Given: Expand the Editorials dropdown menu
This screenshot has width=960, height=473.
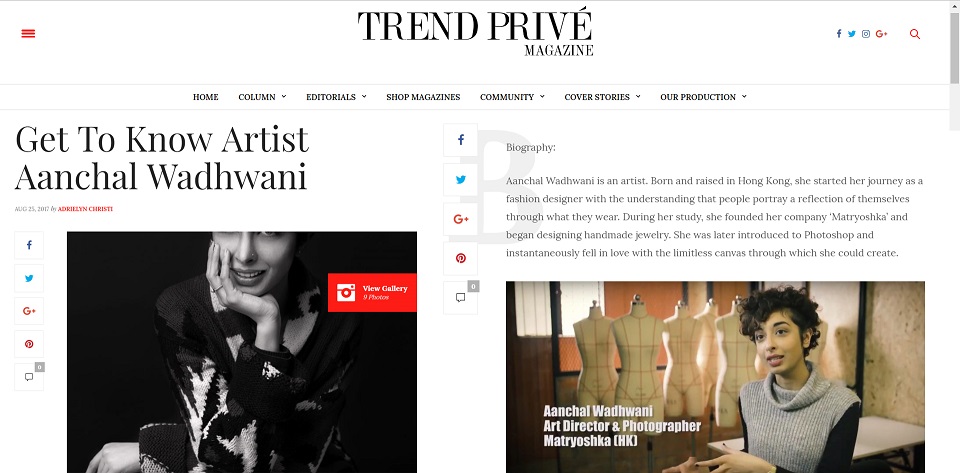Looking at the screenshot, I should (x=336, y=97).
